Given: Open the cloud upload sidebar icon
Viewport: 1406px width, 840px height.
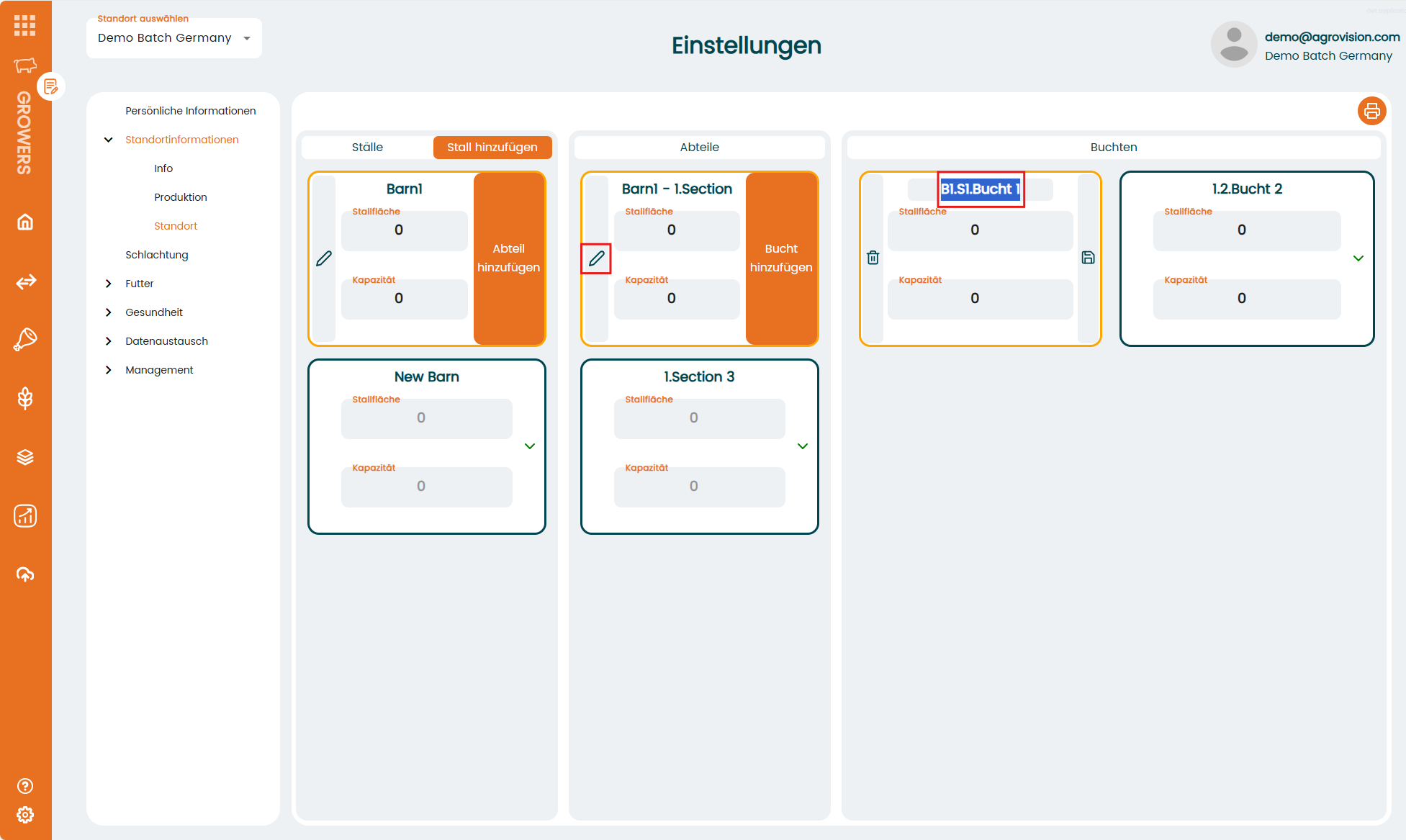Looking at the screenshot, I should 25,574.
